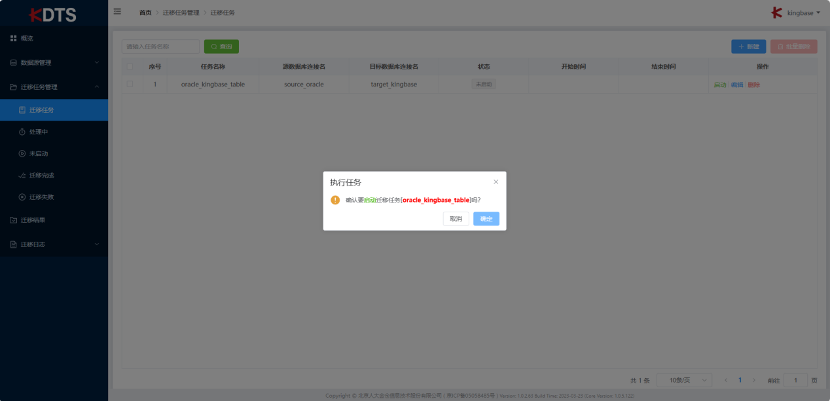Image resolution: width=830 pixels, height=402 pixels.
Task: Click the 状态 column header
Action: pyautogui.click(x=484, y=67)
